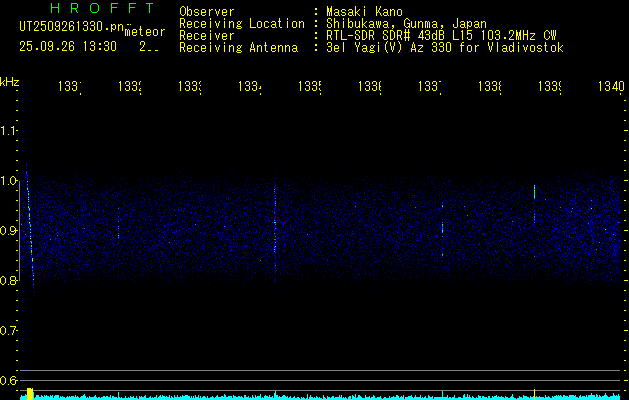Click the 0.9 kHz frequency axis label
This screenshot has height=400, width=629.
10,231
